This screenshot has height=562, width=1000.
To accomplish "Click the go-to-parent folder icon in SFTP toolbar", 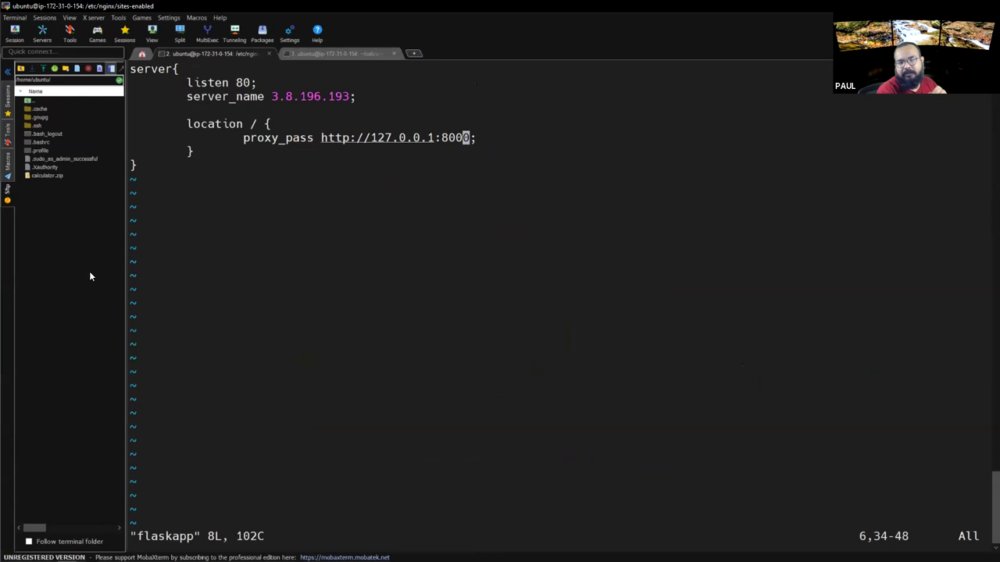I will [x=21, y=68].
